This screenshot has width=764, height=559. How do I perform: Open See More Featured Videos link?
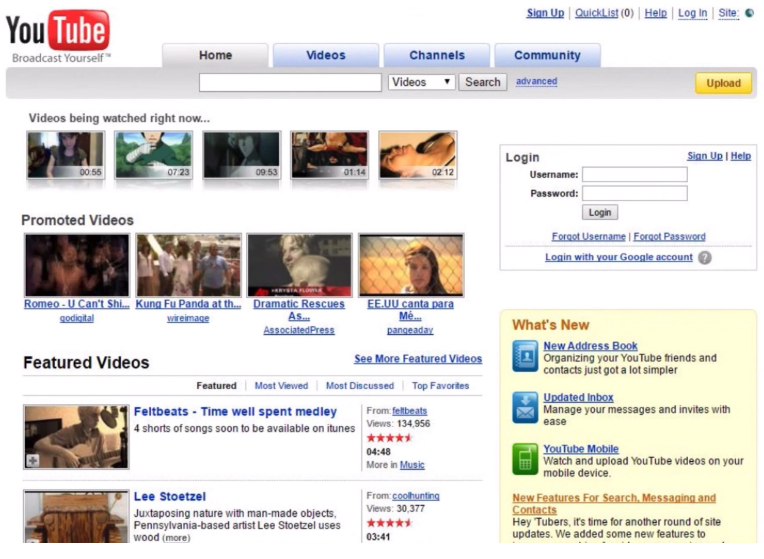[x=418, y=359]
